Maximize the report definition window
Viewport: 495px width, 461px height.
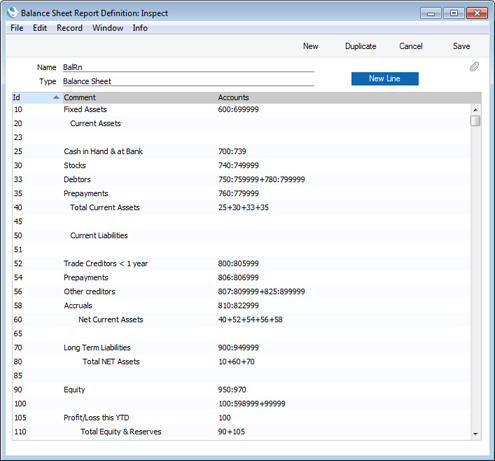coord(454,13)
